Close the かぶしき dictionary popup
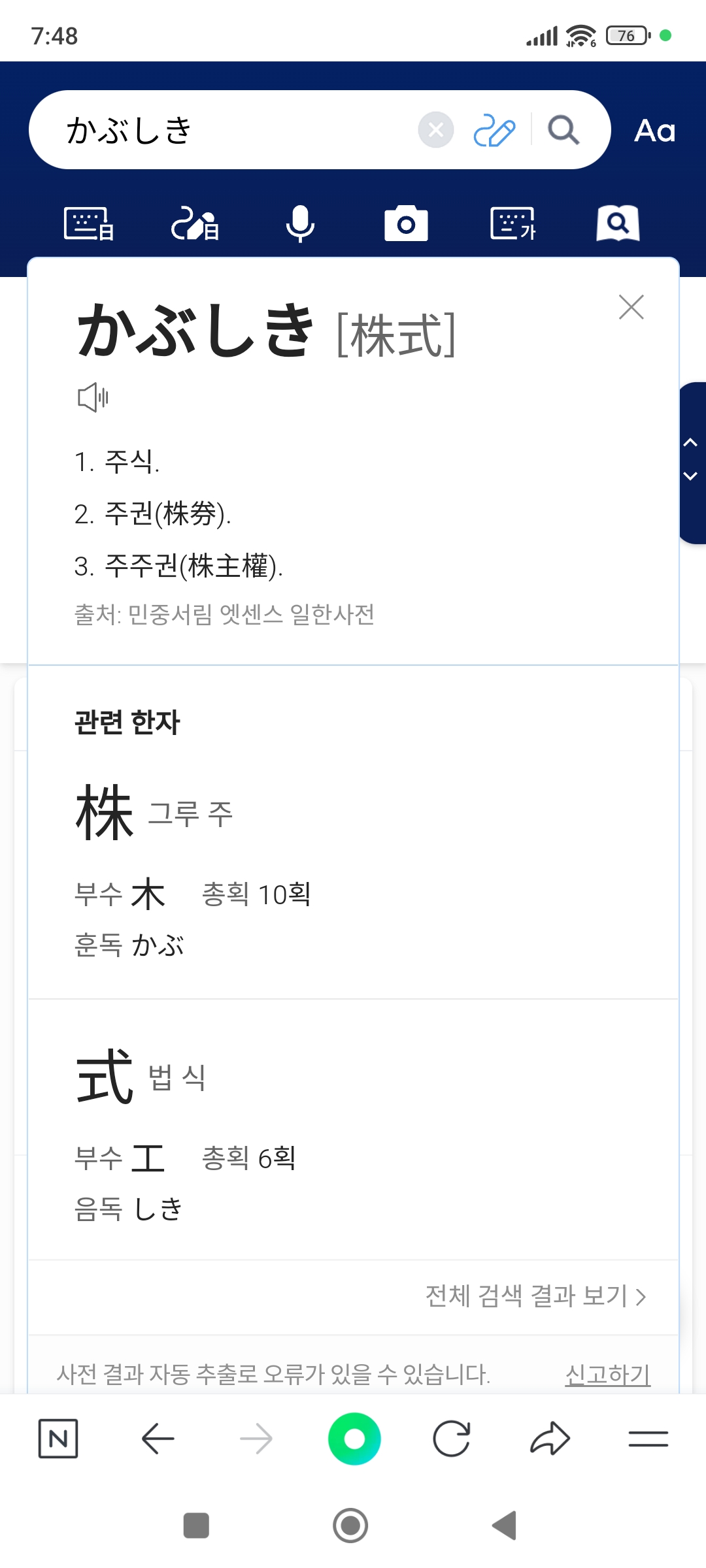Screen dimensions: 706x1568 tap(631, 307)
